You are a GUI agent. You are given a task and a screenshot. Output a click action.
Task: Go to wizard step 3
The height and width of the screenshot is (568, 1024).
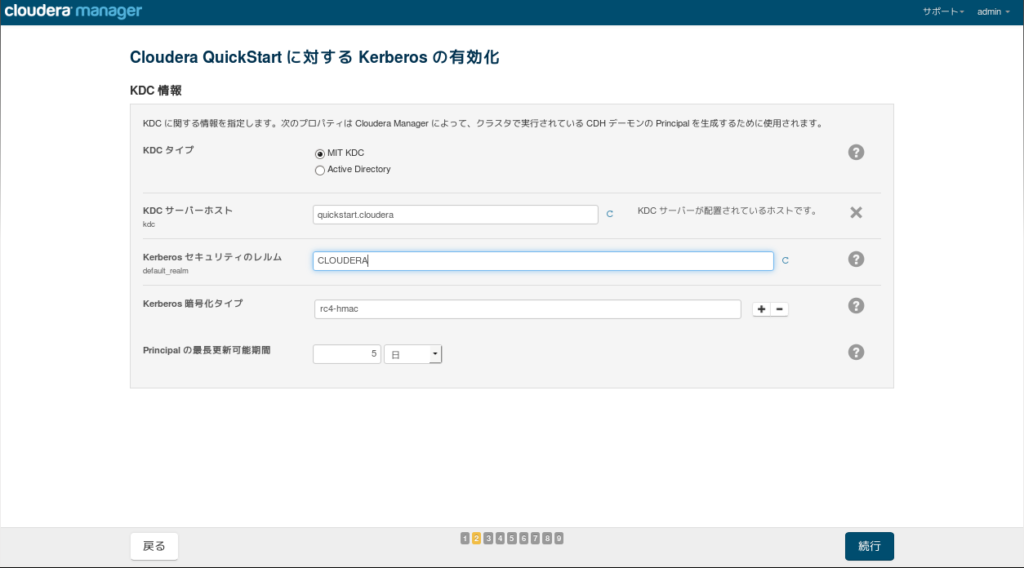click(x=488, y=538)
